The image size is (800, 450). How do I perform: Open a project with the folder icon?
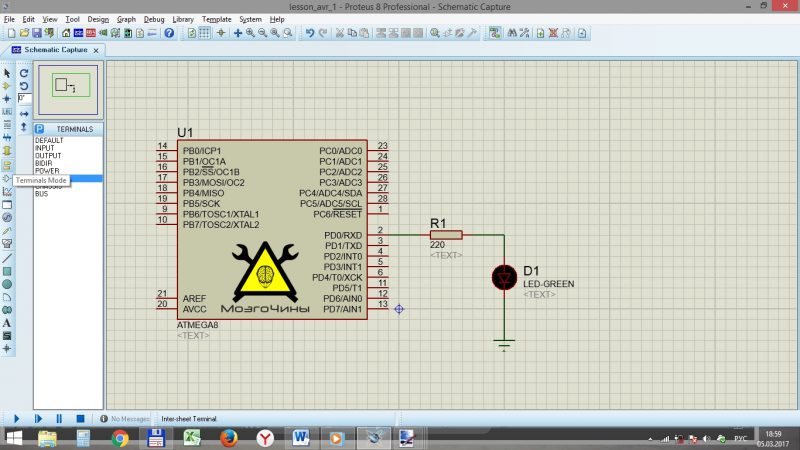[24, 33]
